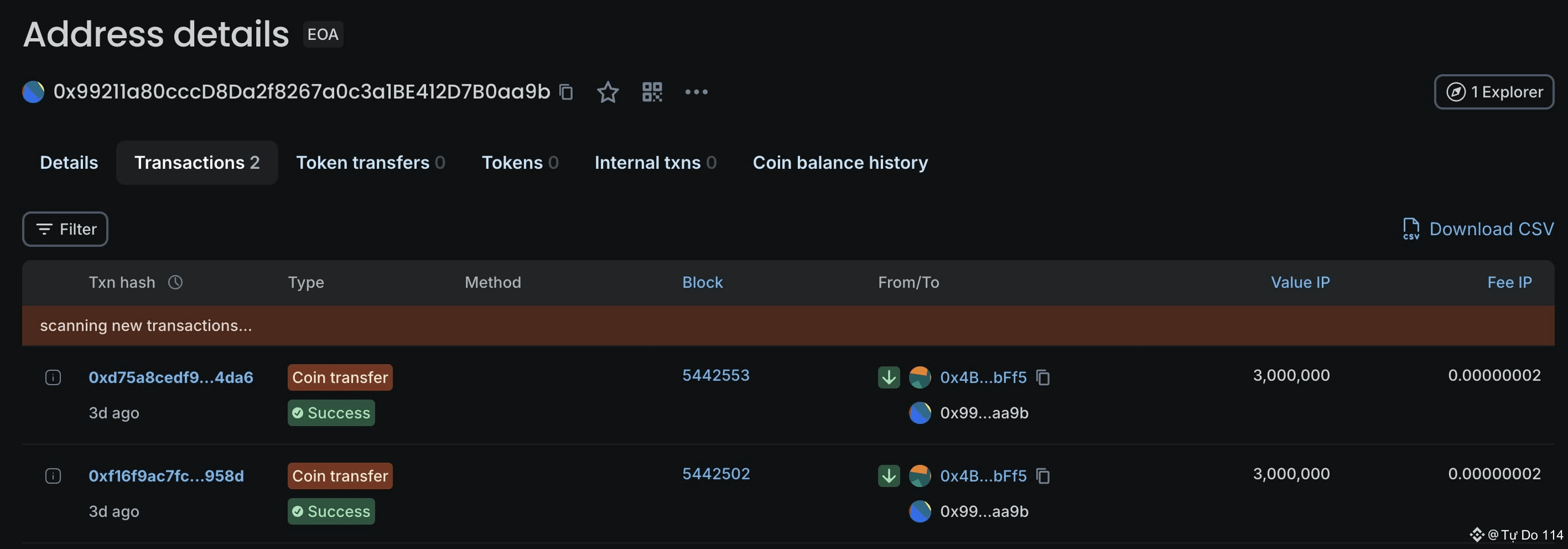
Task: Open sender 0x4B...bFf5 in block 5442502 row
Action: (x=983, y=476)
